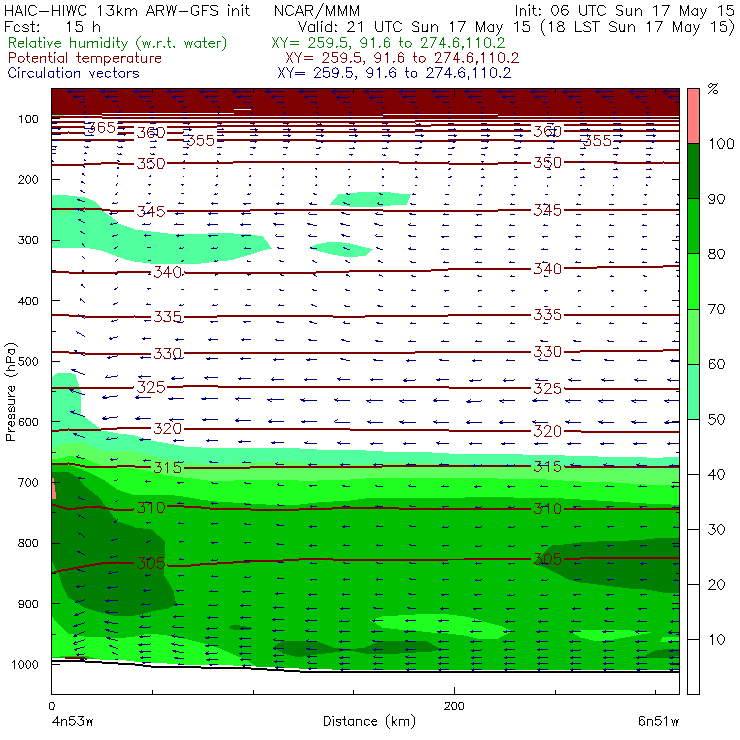Click the '%' unit above the colorbar
The image size is (740, 740).
(713, 89)
